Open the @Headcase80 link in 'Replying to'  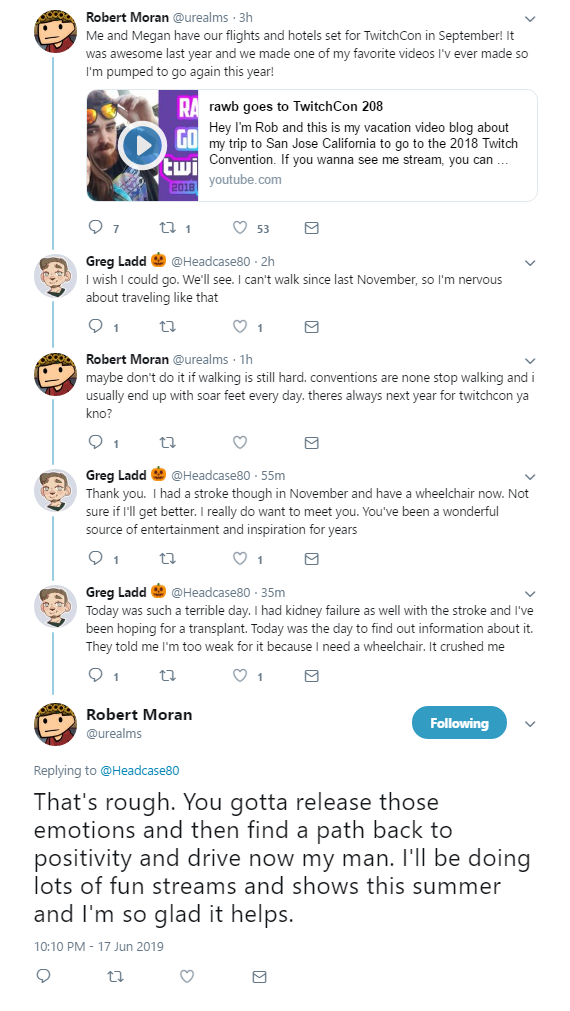(139, 770)
